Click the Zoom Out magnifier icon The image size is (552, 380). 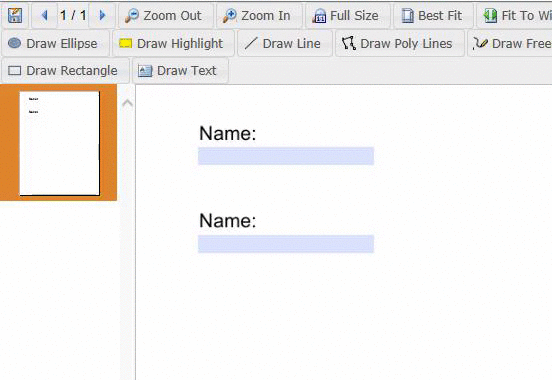[132, 16]
